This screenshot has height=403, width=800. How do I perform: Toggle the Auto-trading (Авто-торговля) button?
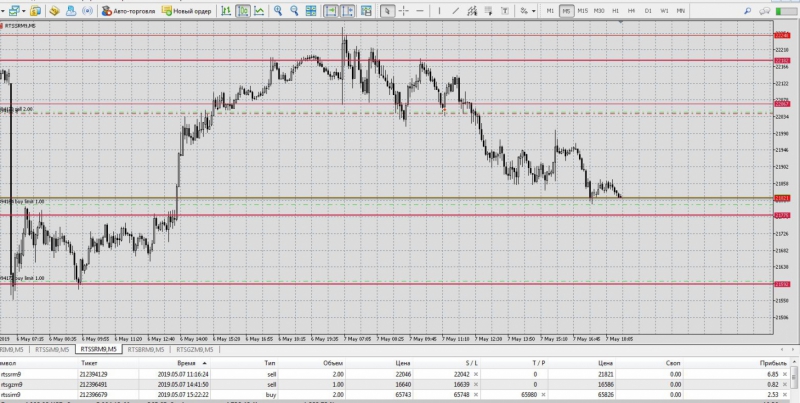tap(128, 11)
